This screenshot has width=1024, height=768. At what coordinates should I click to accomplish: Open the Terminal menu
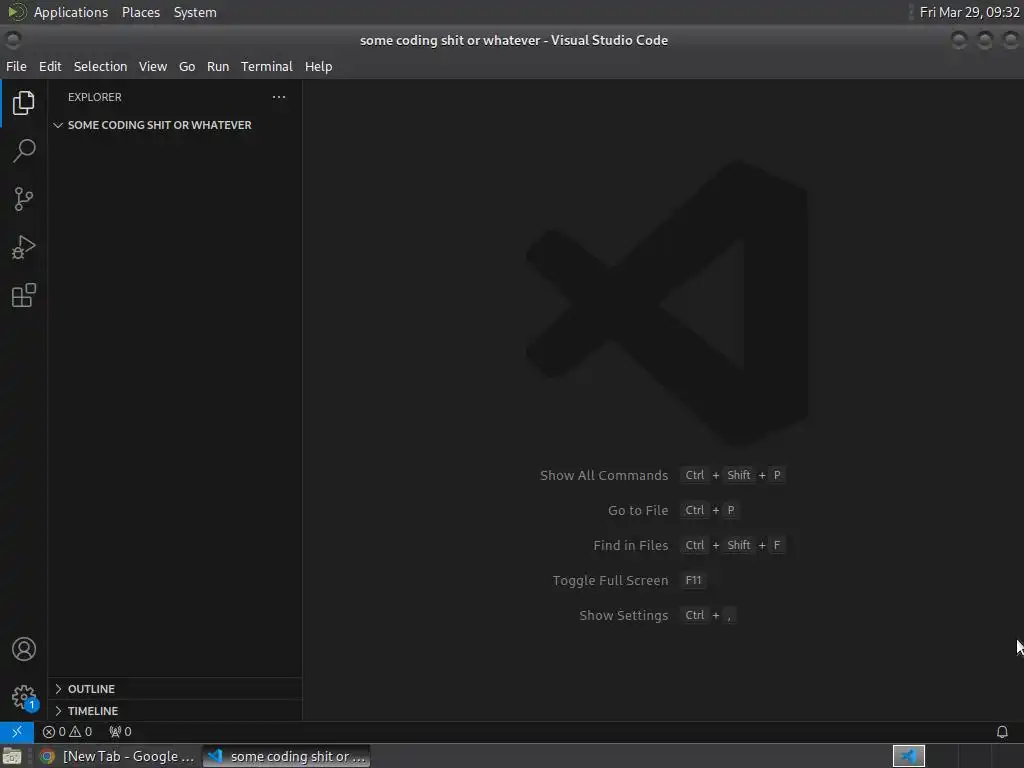tap(266, 67)
